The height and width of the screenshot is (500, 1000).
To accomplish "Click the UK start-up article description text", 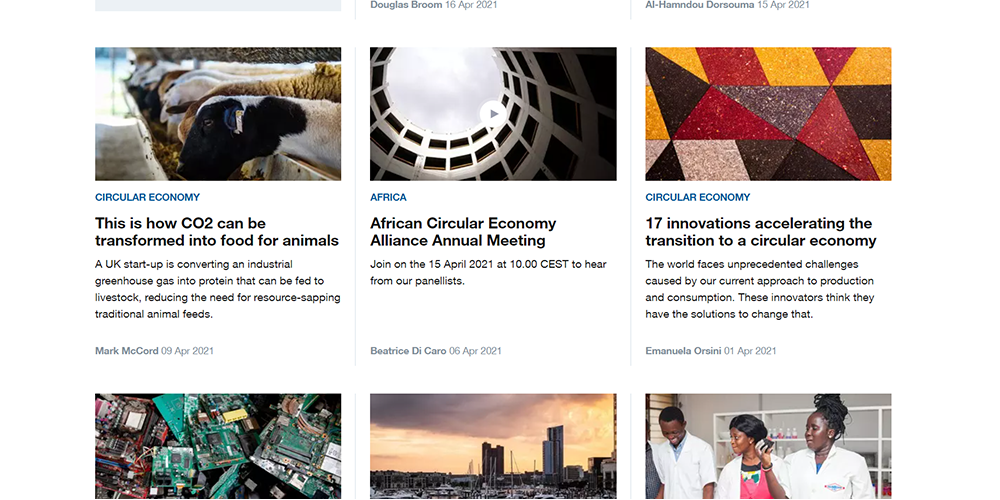I will (x=217, y=289).
